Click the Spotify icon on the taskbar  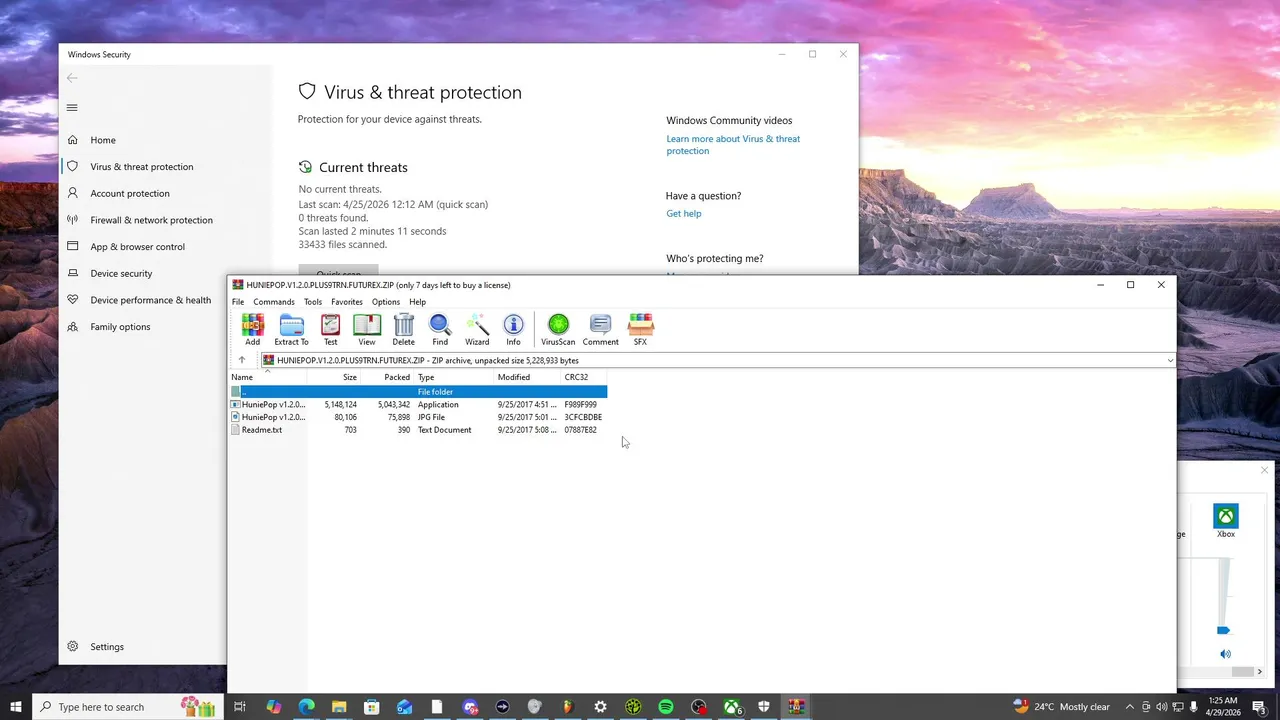tap(666, 707)
